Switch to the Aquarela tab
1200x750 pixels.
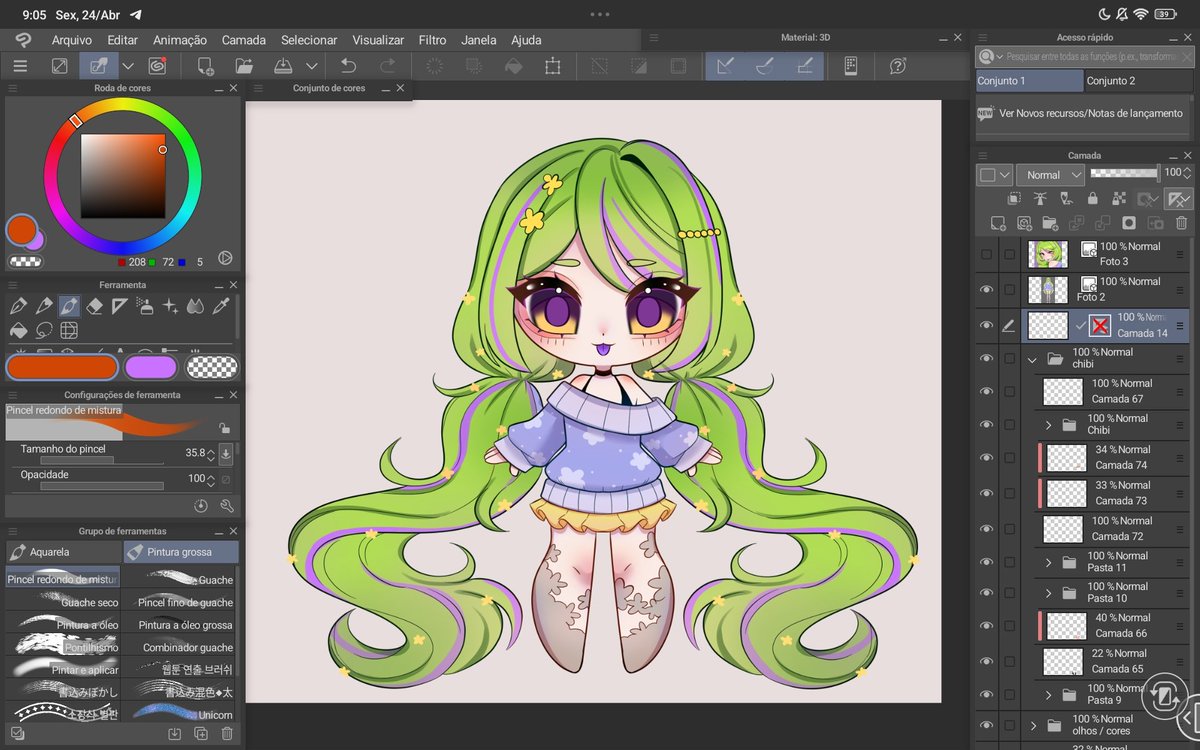(x=62, y=552)
